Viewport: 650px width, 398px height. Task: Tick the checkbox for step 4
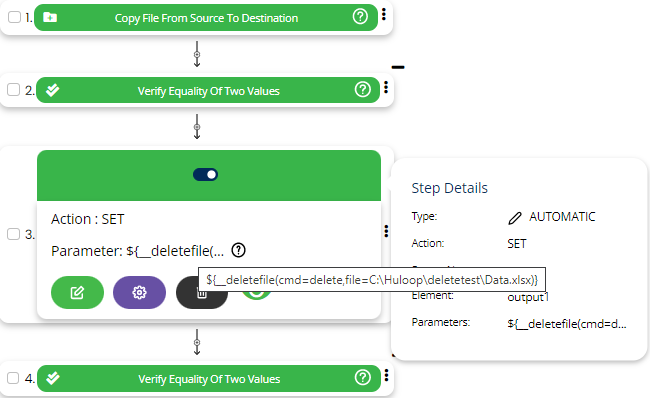click(13, 378)
